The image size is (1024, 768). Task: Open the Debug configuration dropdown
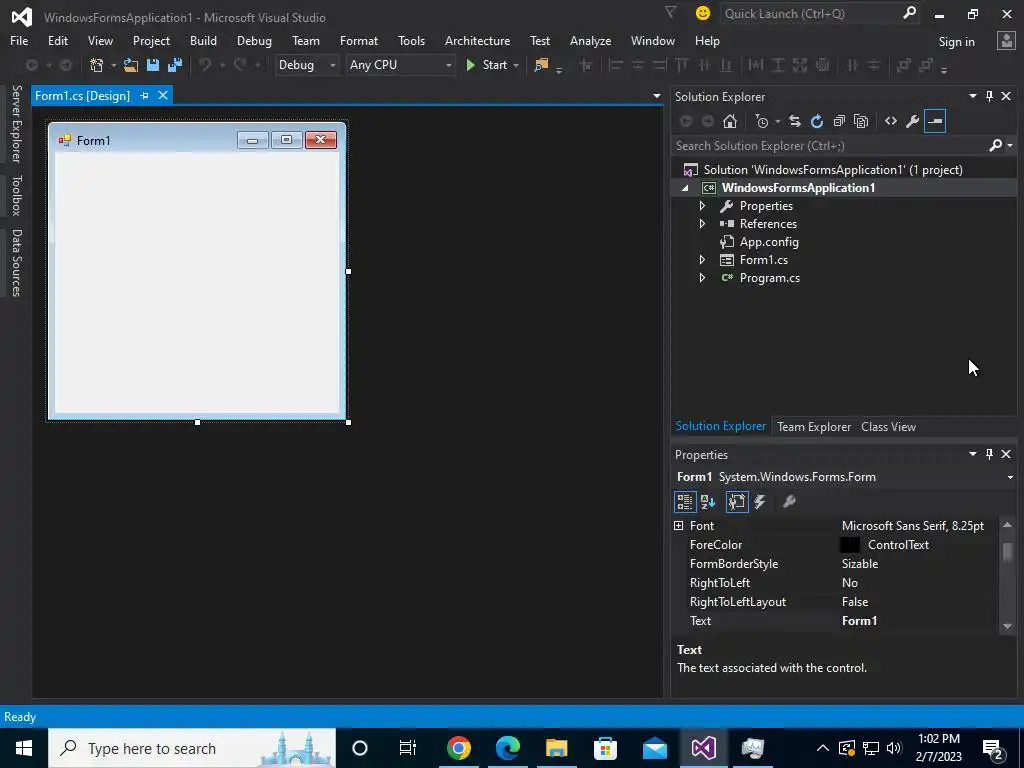(306, 65)
